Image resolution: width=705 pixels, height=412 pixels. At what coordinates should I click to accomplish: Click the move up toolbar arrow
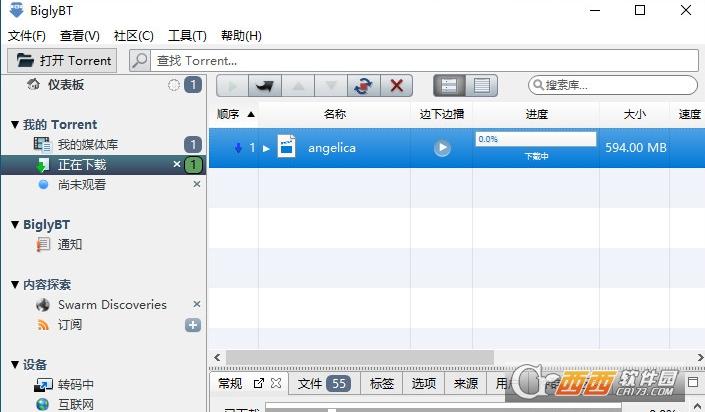[298, 85]
